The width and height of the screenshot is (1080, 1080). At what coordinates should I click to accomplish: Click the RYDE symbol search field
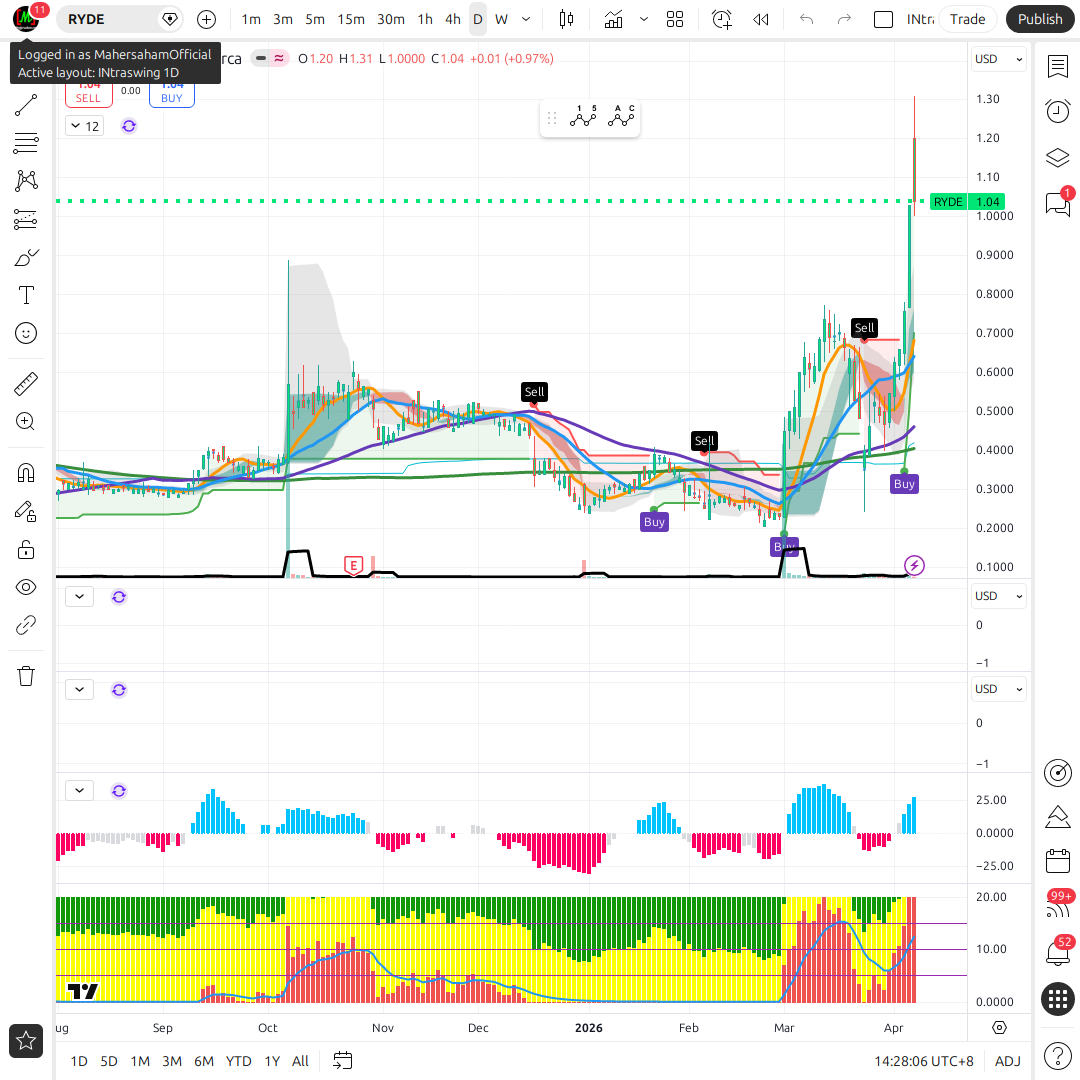[110, 19]
